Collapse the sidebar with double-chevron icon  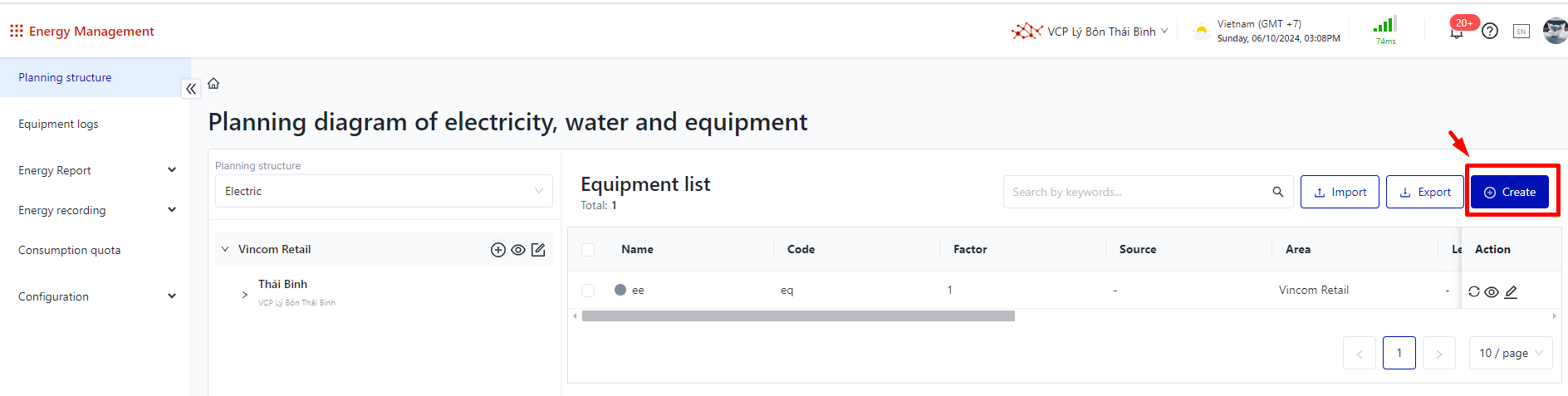coord(191,89)
